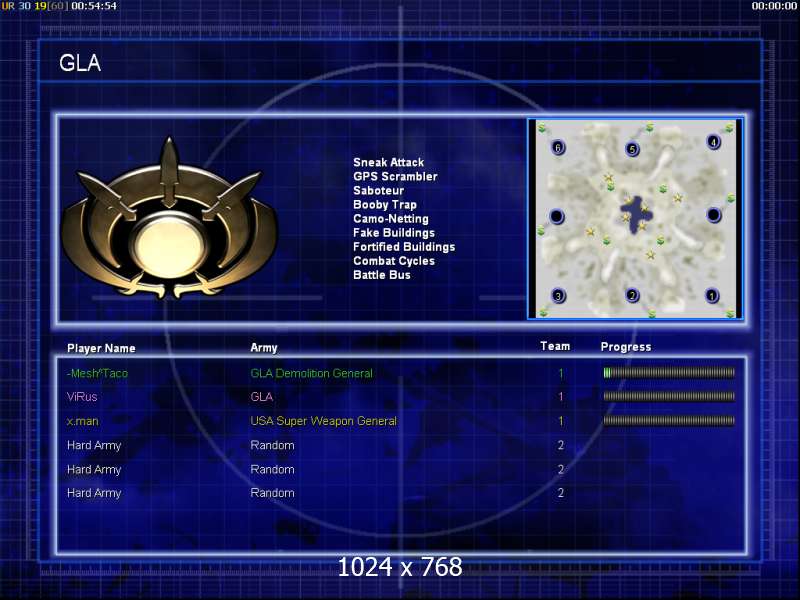The height and width of the screenshot is (600, 800).
Task: Click the large "GLA" title heading
Action: (x=80, y=63)
